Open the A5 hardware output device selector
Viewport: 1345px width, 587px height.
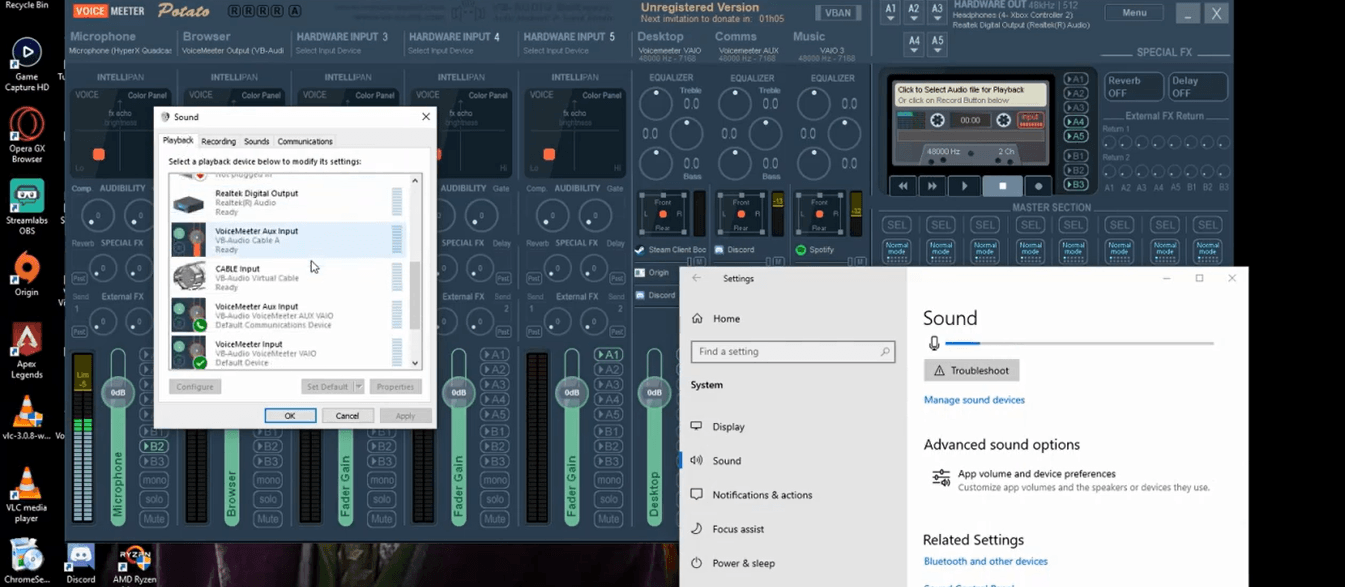point(937,44)
